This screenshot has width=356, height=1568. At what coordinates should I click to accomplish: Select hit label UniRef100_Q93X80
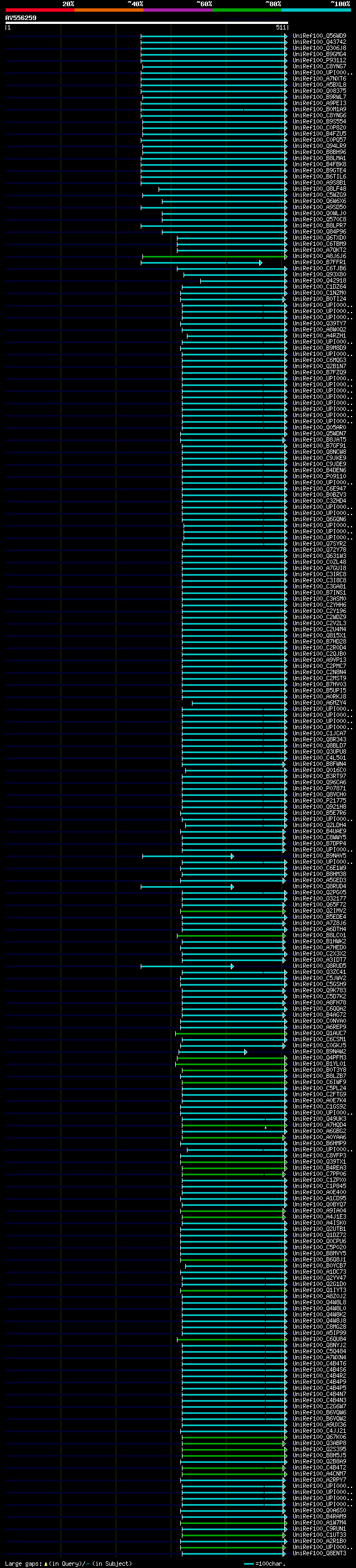coord(319,275)
